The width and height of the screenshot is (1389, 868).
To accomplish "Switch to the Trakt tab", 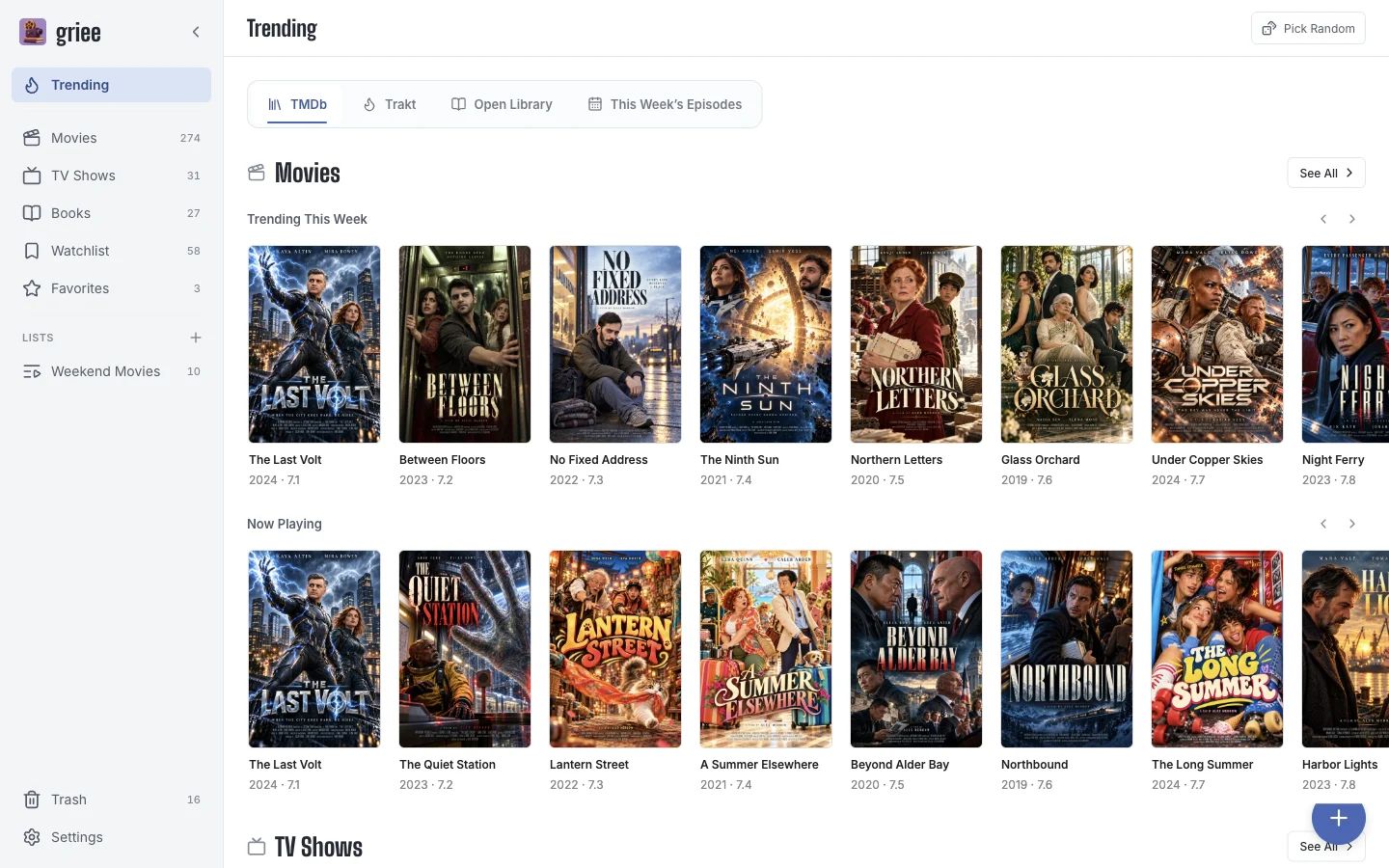I will click(x=390, y=104).
